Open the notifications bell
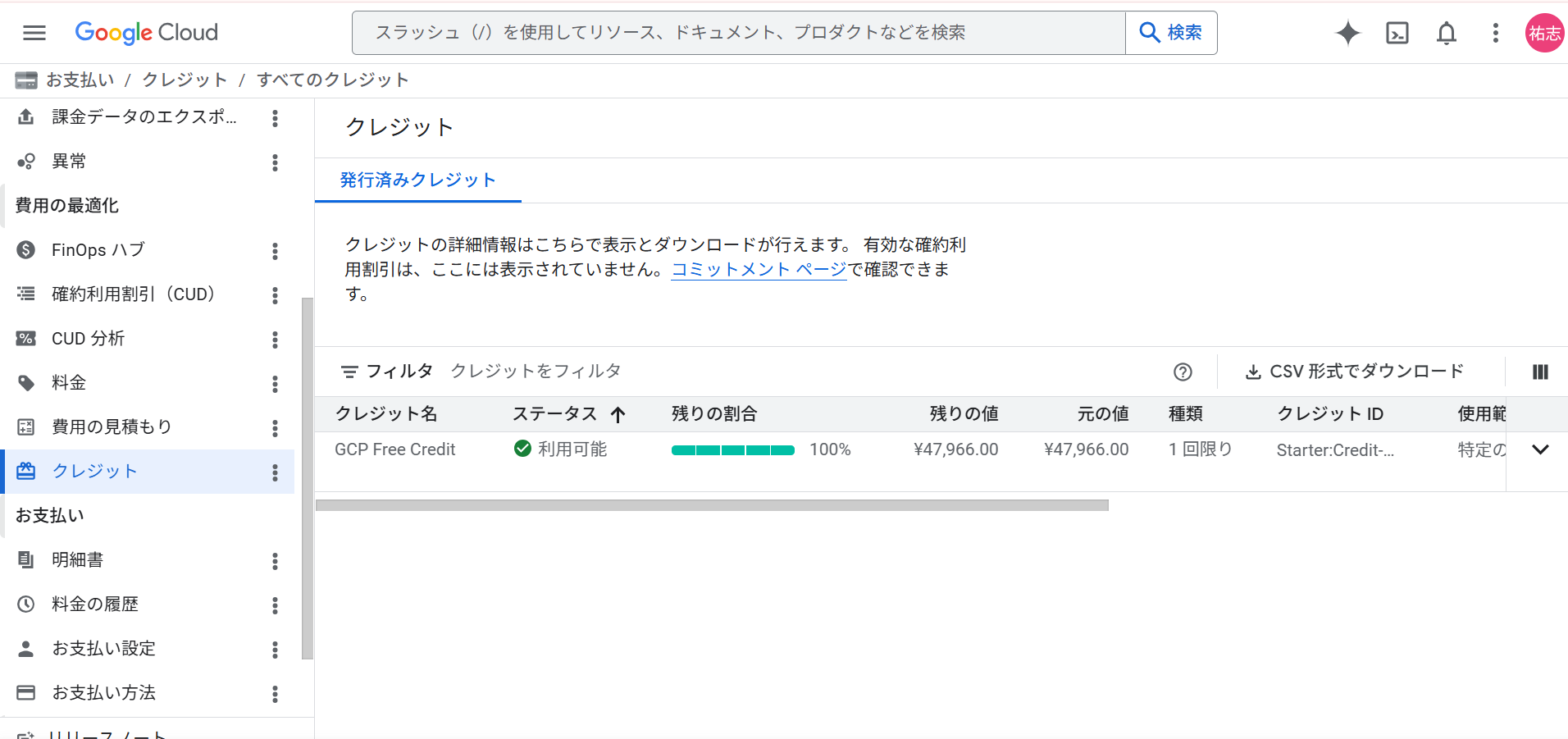 point(1446,33)
